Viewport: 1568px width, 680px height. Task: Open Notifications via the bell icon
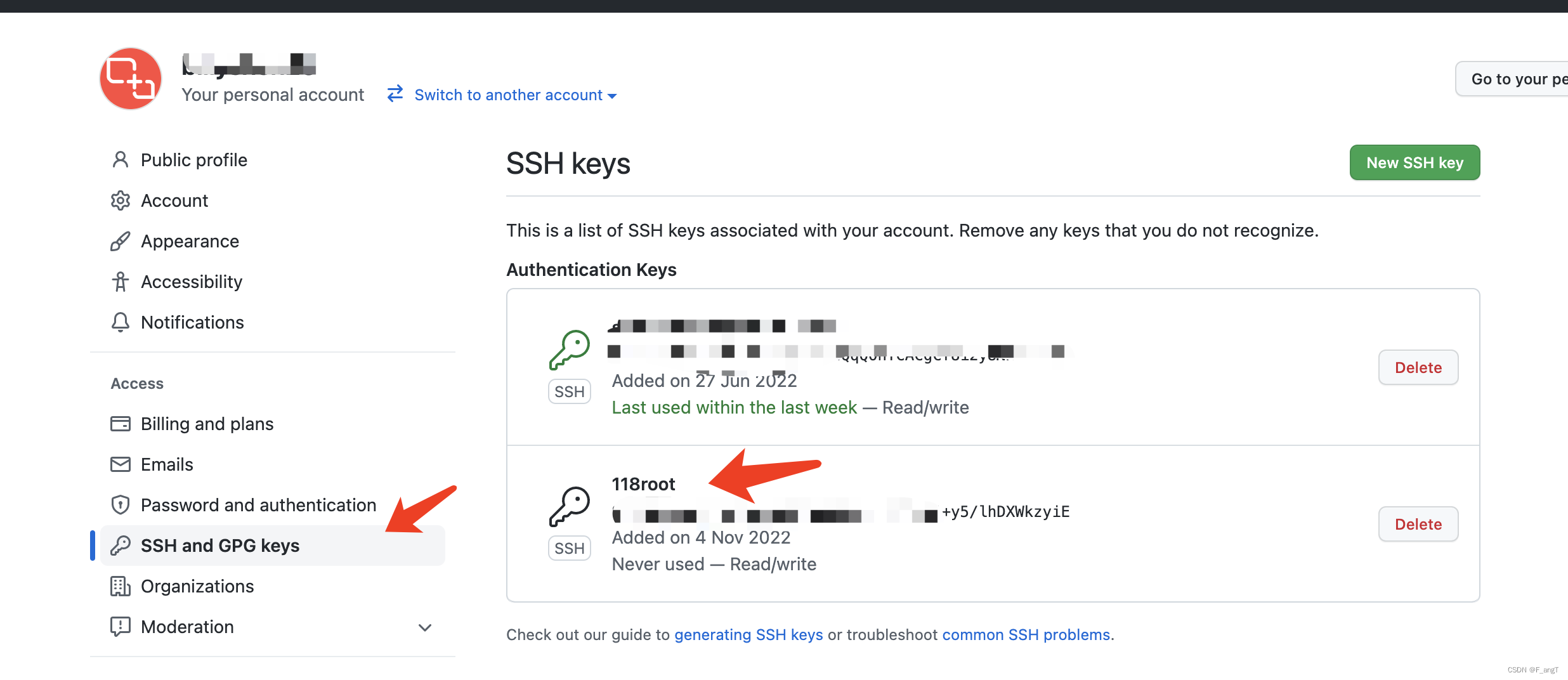(x=120, y=322)
